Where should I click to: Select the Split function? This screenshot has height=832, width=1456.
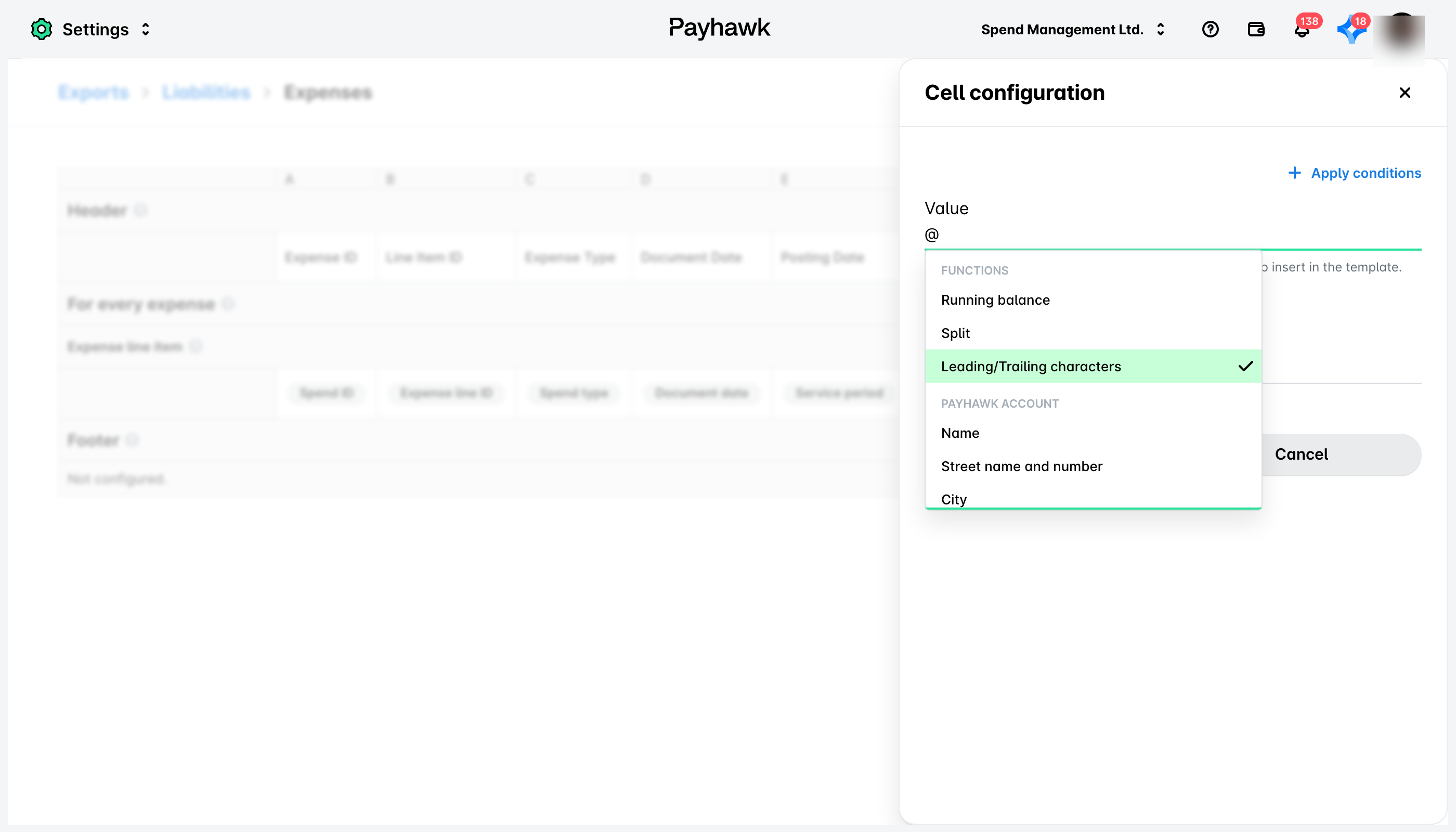(1093, 333)
